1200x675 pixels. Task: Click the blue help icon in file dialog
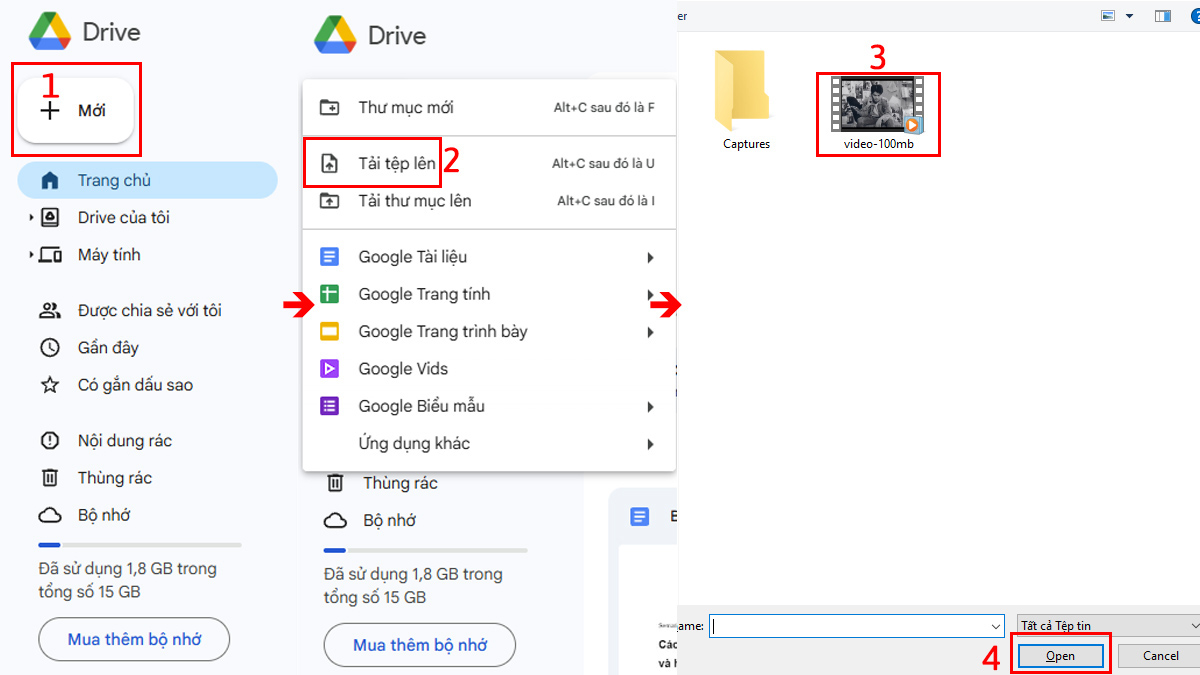[x=1195, y=16]
